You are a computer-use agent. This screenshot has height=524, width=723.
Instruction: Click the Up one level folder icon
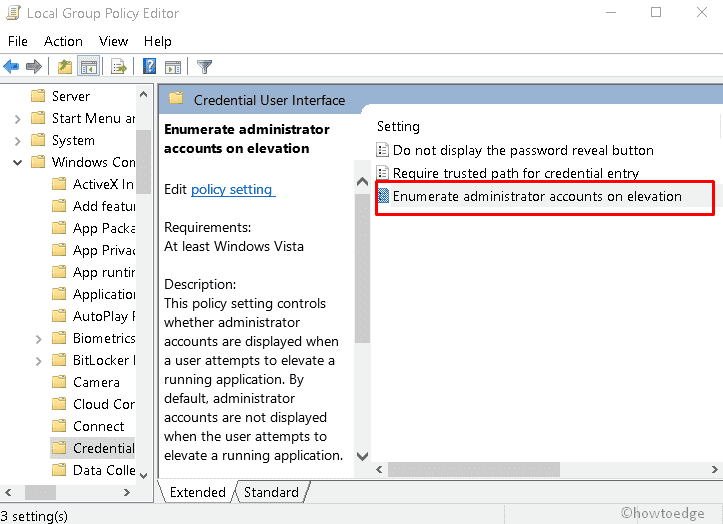65,67
